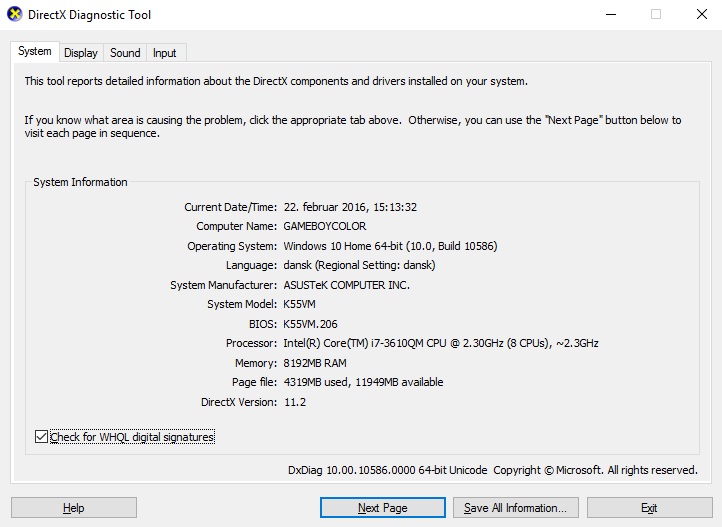Click the Intel Core i7-3610QM processor text
The image size is (722, 527).
click(x=441, y=343)
